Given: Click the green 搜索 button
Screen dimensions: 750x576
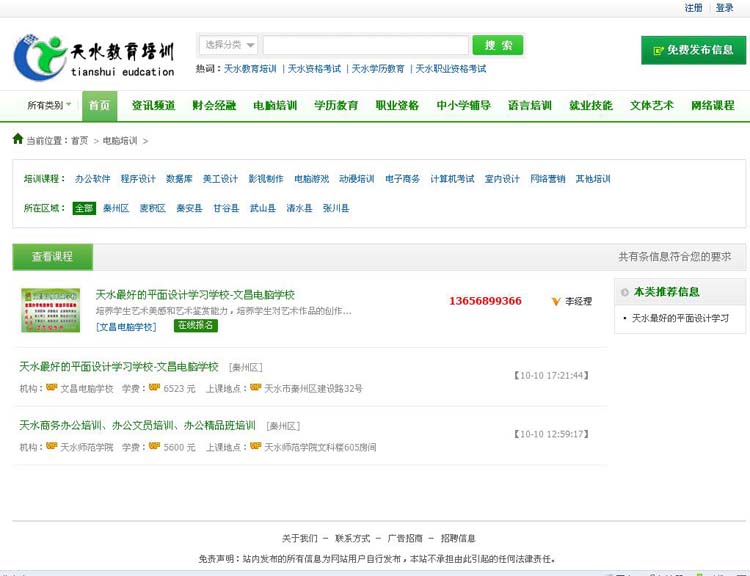Looking at the screenshot, I should [x=497, y=45].
